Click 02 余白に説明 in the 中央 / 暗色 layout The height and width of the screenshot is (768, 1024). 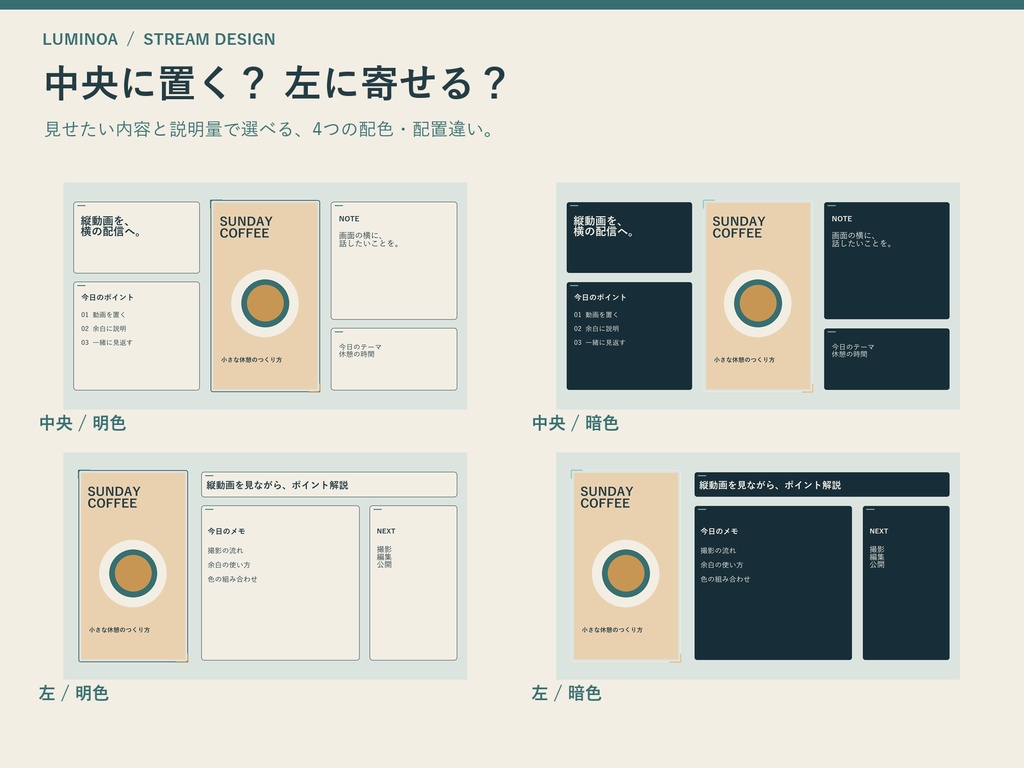click(596, 328)
